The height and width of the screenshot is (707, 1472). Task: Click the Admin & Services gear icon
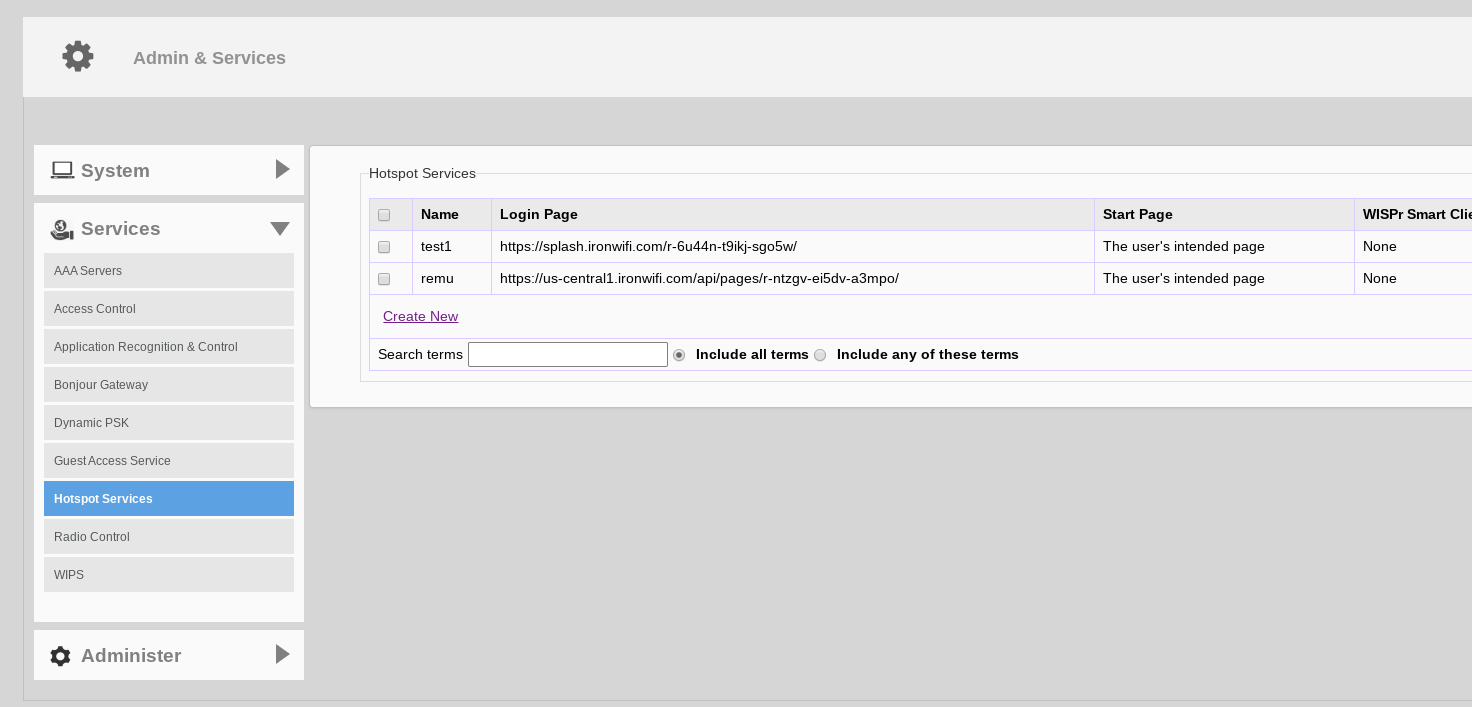click(78, 56)
